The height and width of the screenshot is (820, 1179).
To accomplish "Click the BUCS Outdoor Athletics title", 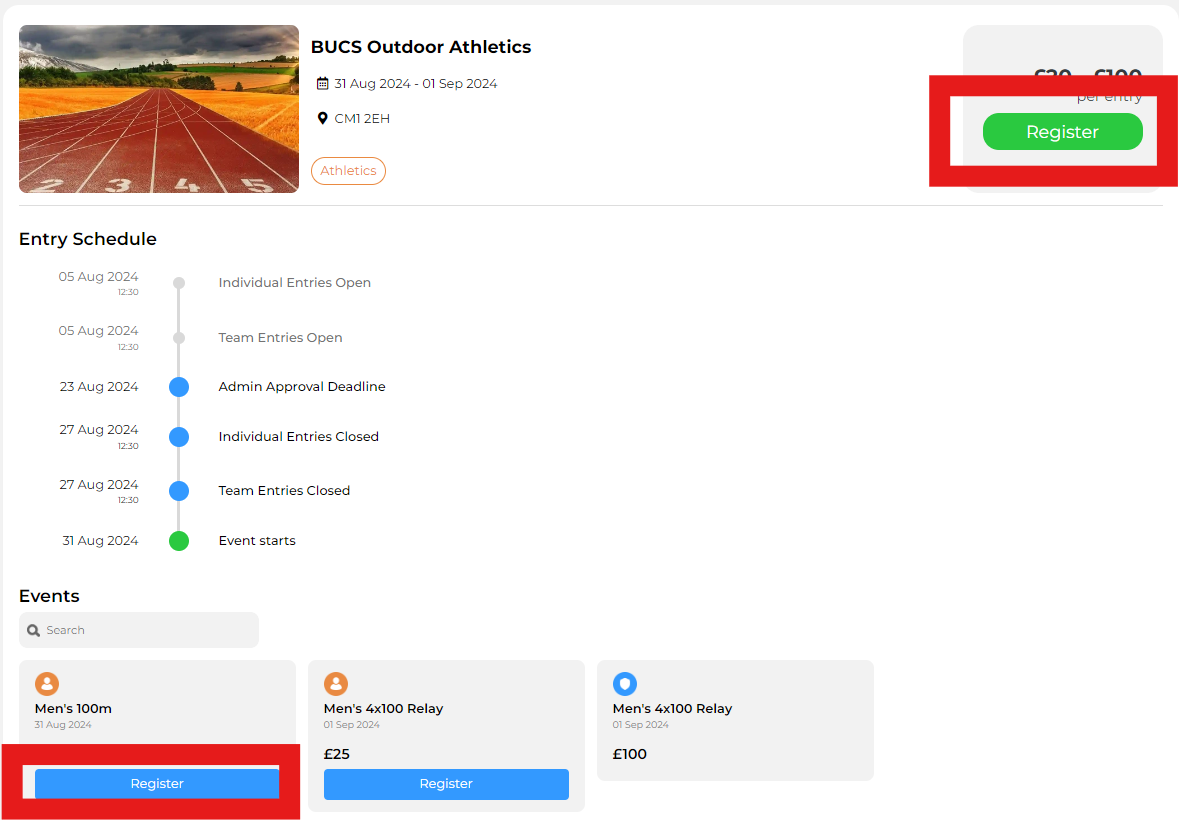I will (x=421, y=47).
